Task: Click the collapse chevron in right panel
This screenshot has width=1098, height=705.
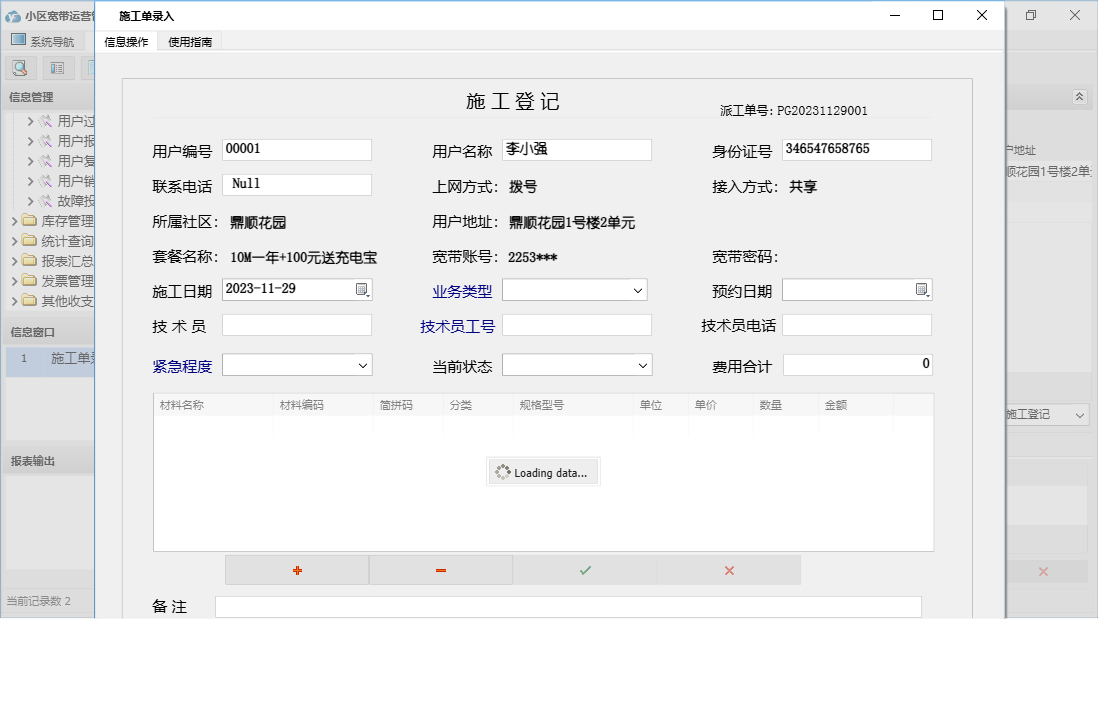Action: 1079,97
